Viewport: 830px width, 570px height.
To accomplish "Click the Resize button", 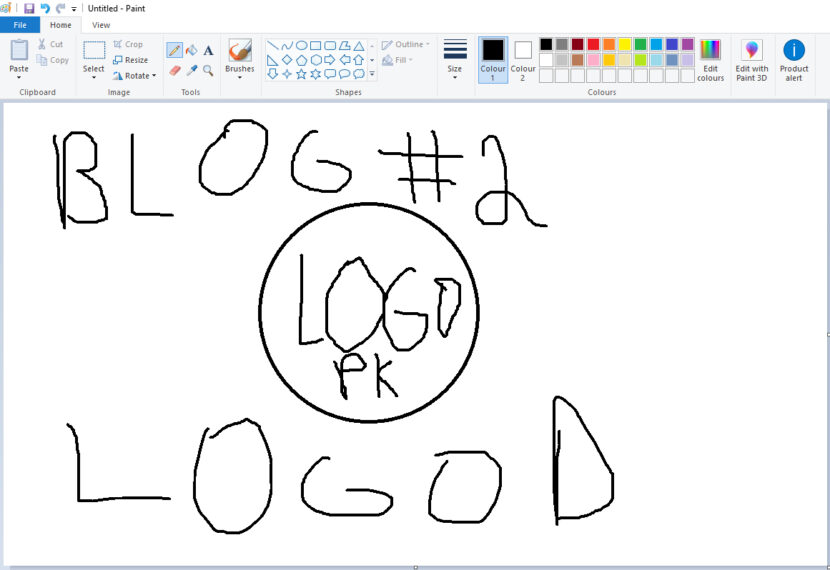I will (130, 60).
